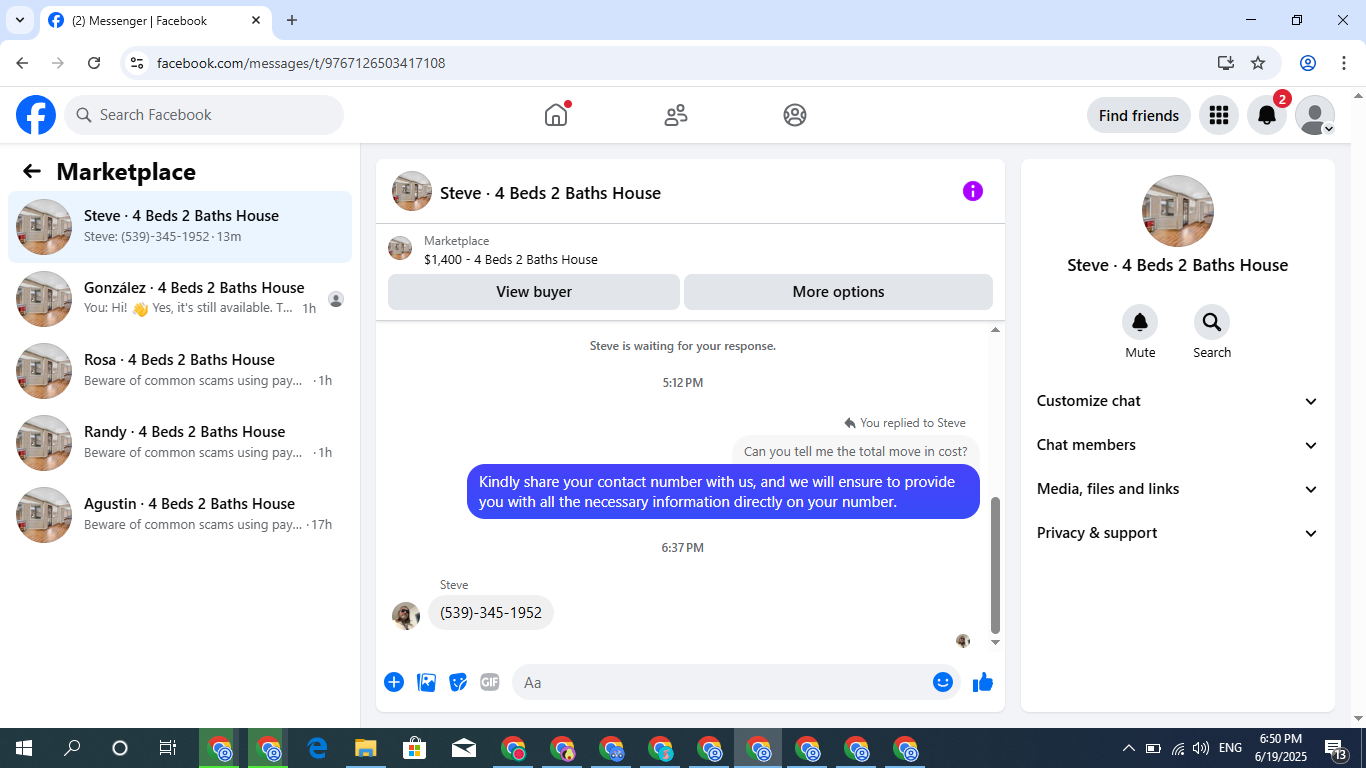This screenshot has height=768, width=1366.
Task: Show hidden system tray icons
Action: pyautogui.click(x=1129, y=748)
